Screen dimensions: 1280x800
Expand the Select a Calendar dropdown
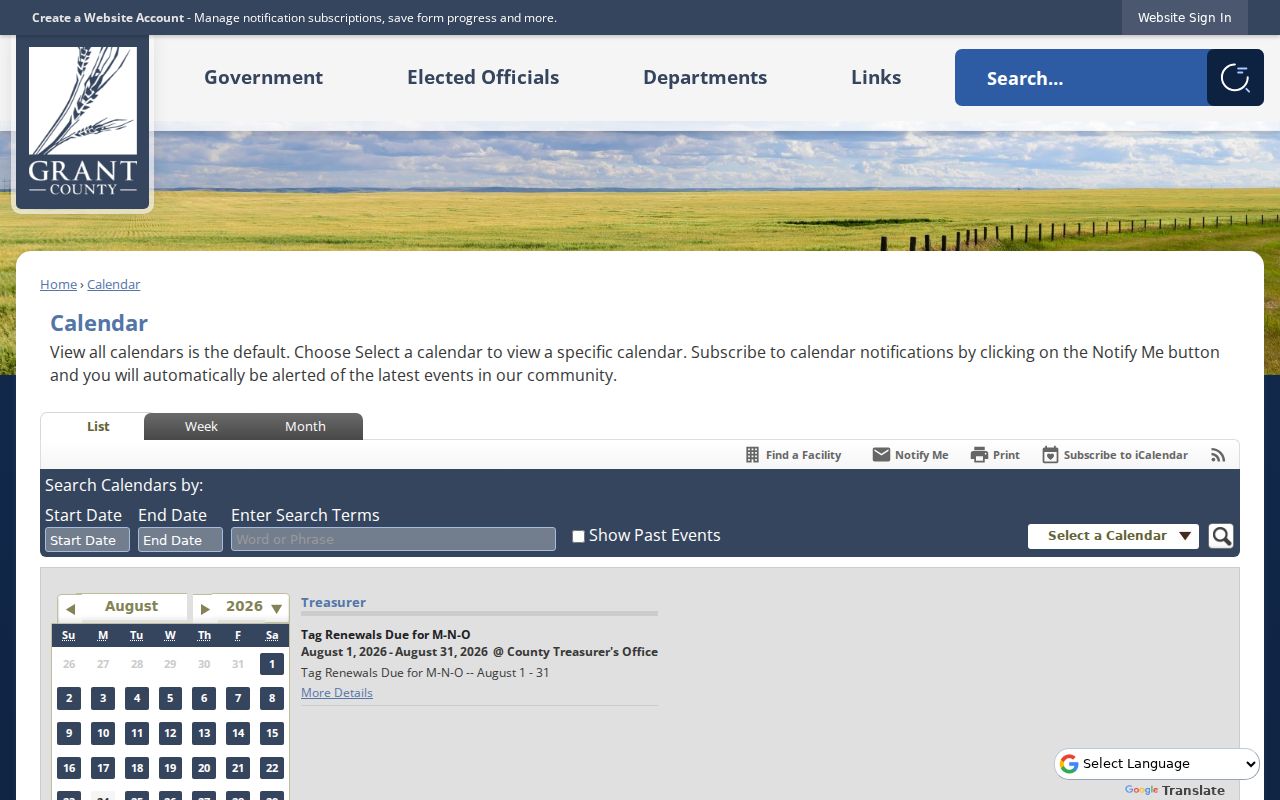click(1113, 536)
